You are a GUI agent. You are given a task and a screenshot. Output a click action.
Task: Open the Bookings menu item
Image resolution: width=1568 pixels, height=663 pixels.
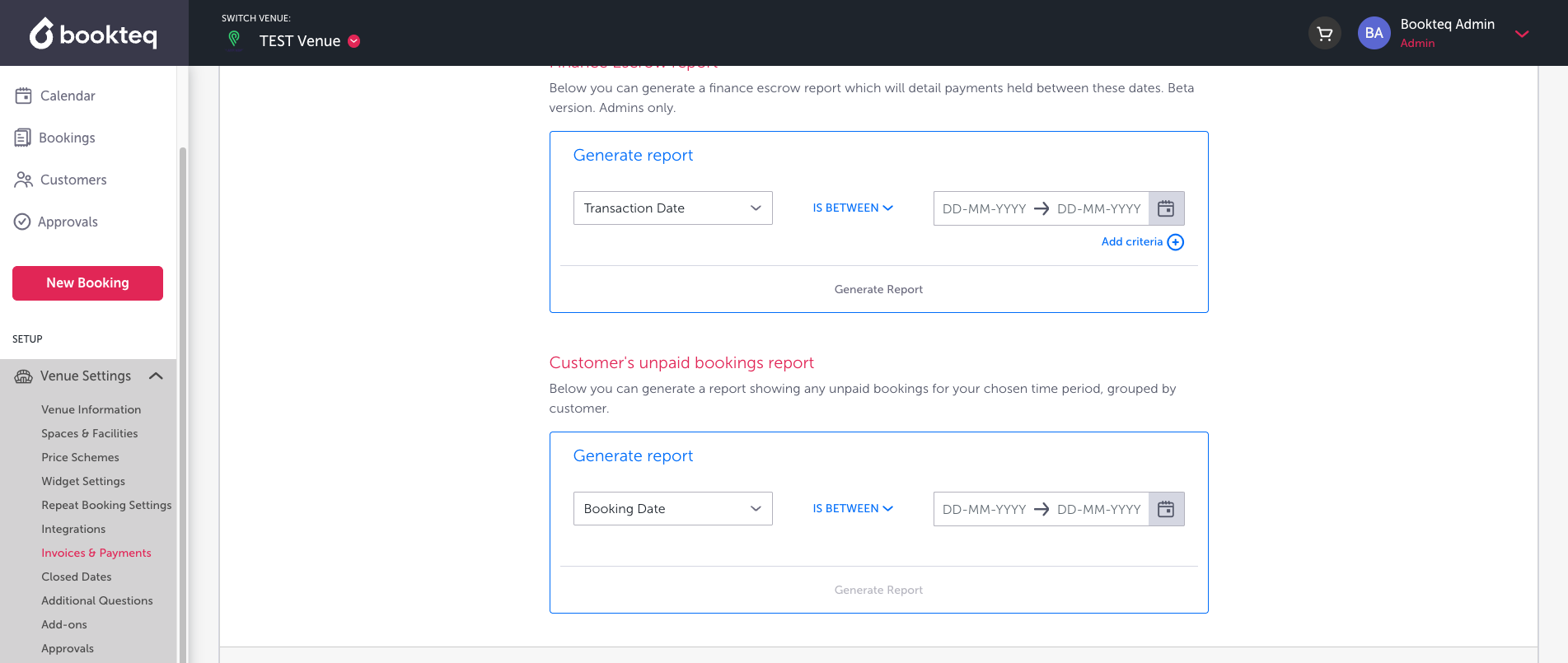click(x=67, y=138)
